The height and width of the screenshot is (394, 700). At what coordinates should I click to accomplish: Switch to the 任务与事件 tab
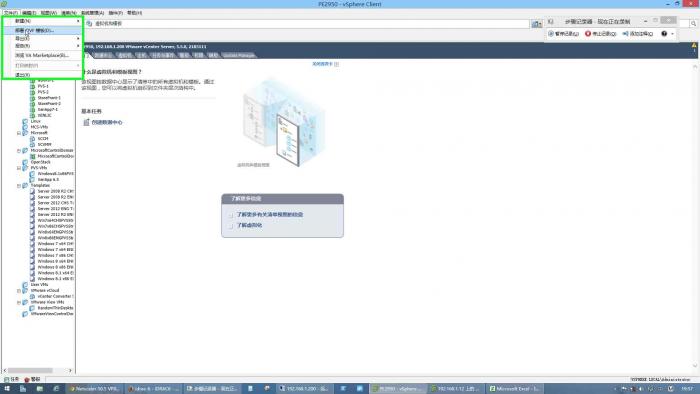pos(162,55)
